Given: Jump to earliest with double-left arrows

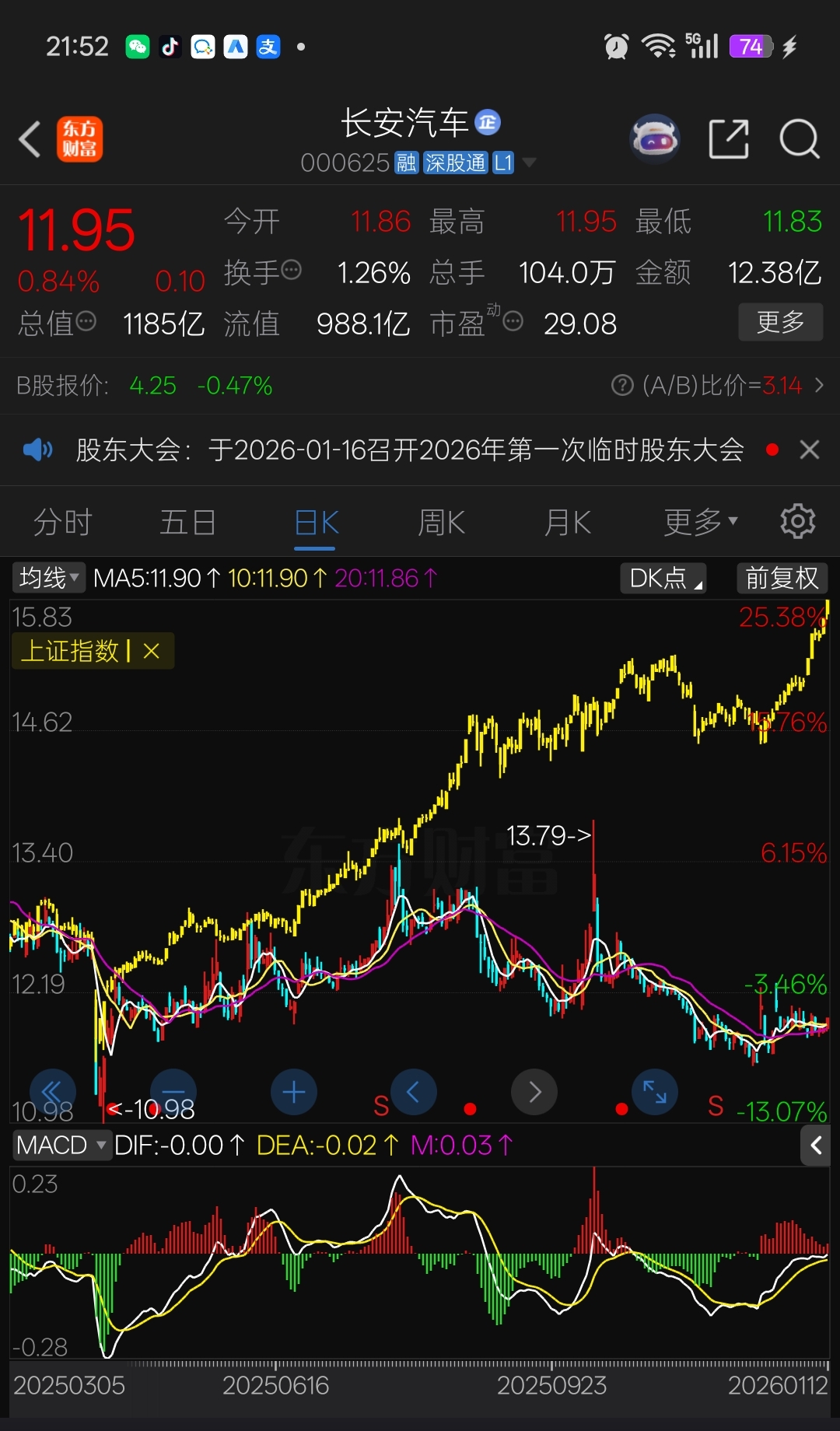Looking at the screenshot, I should pos(52,1093).
